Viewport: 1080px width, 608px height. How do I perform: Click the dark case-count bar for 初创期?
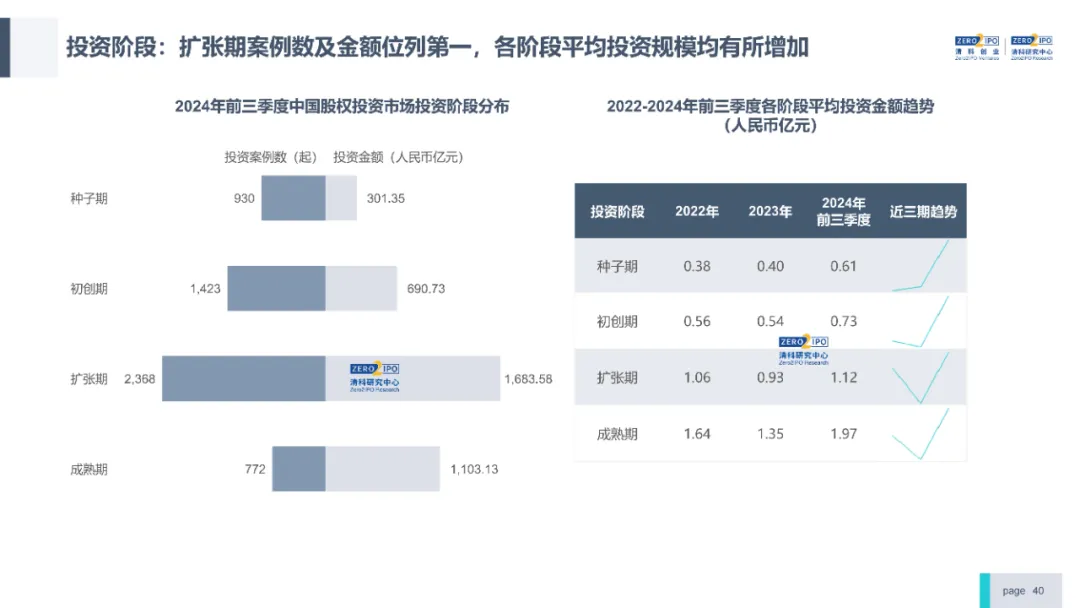277,289
